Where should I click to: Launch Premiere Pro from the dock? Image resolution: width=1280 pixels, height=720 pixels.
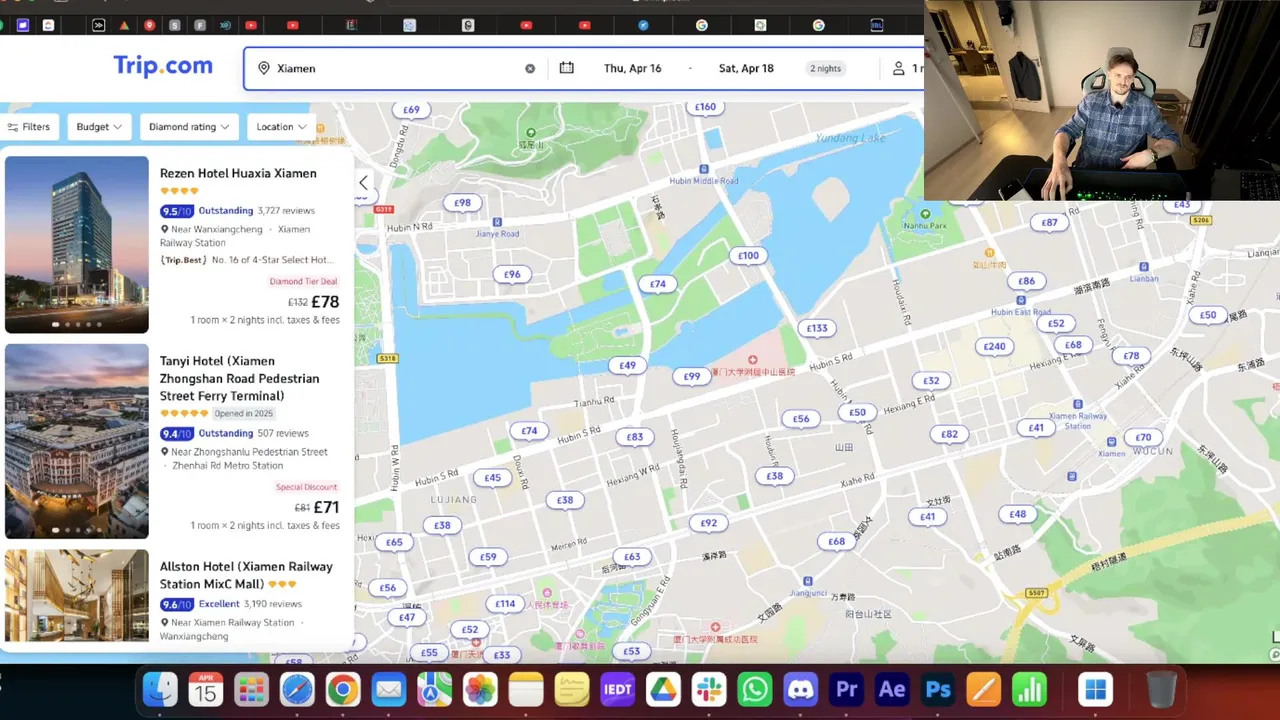pos(847,689)
